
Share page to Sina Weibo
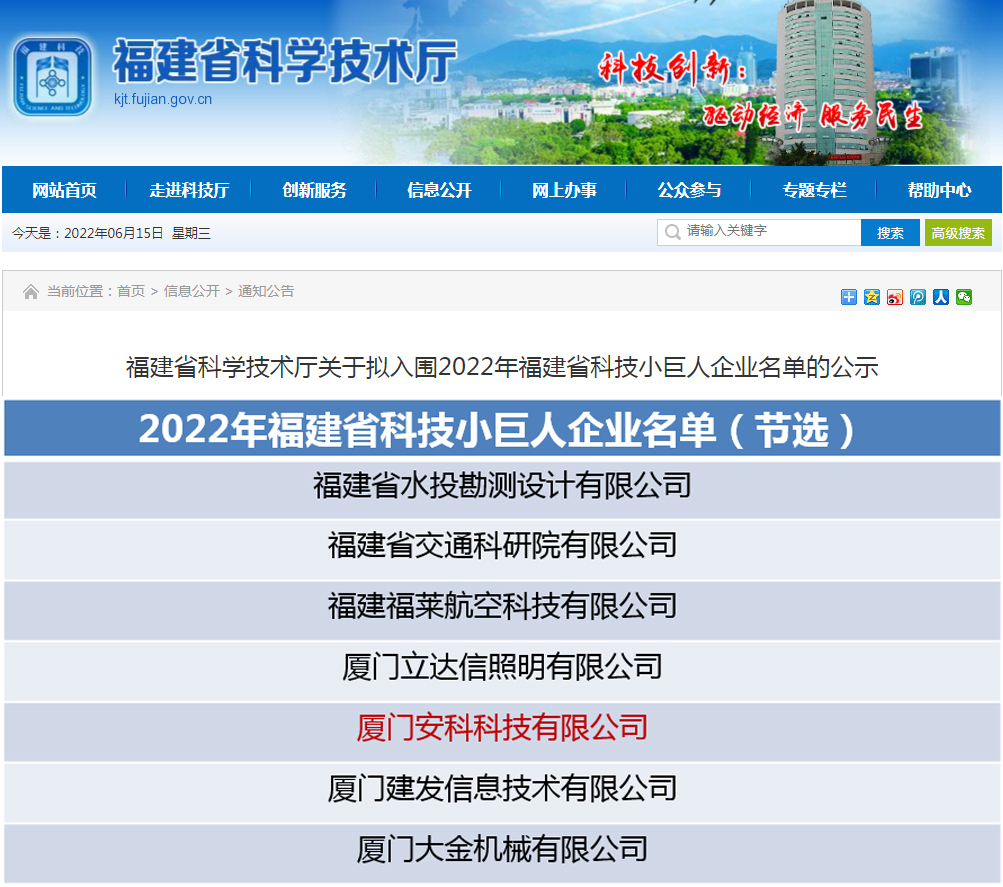point(895,296)
